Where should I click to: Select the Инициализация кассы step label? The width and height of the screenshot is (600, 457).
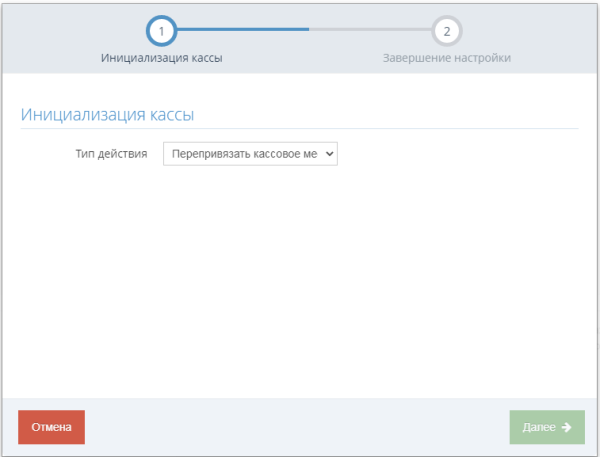click(x=161, y=58)
